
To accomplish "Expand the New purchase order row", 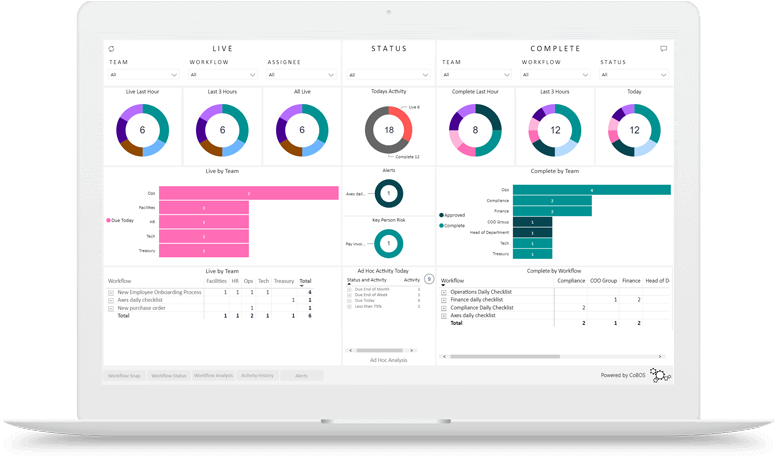I will (111, 309).
